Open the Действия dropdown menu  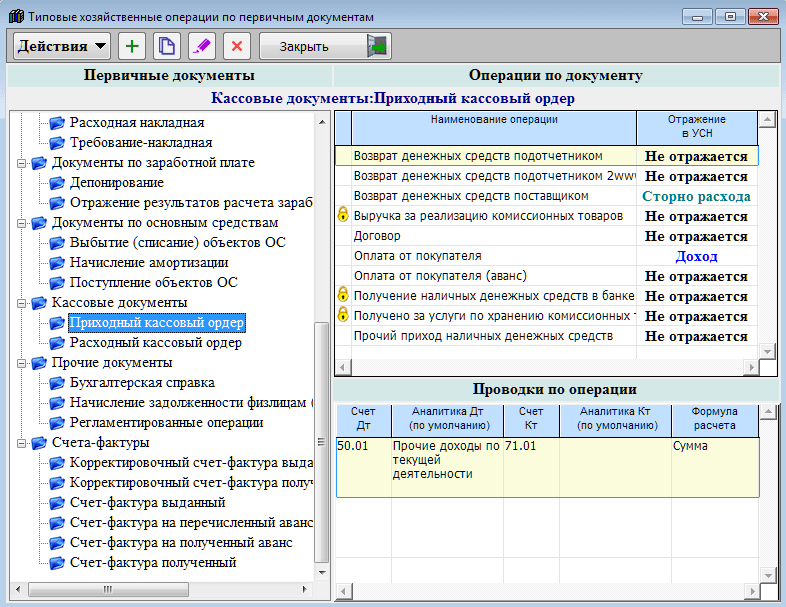(x=62, y=47)
